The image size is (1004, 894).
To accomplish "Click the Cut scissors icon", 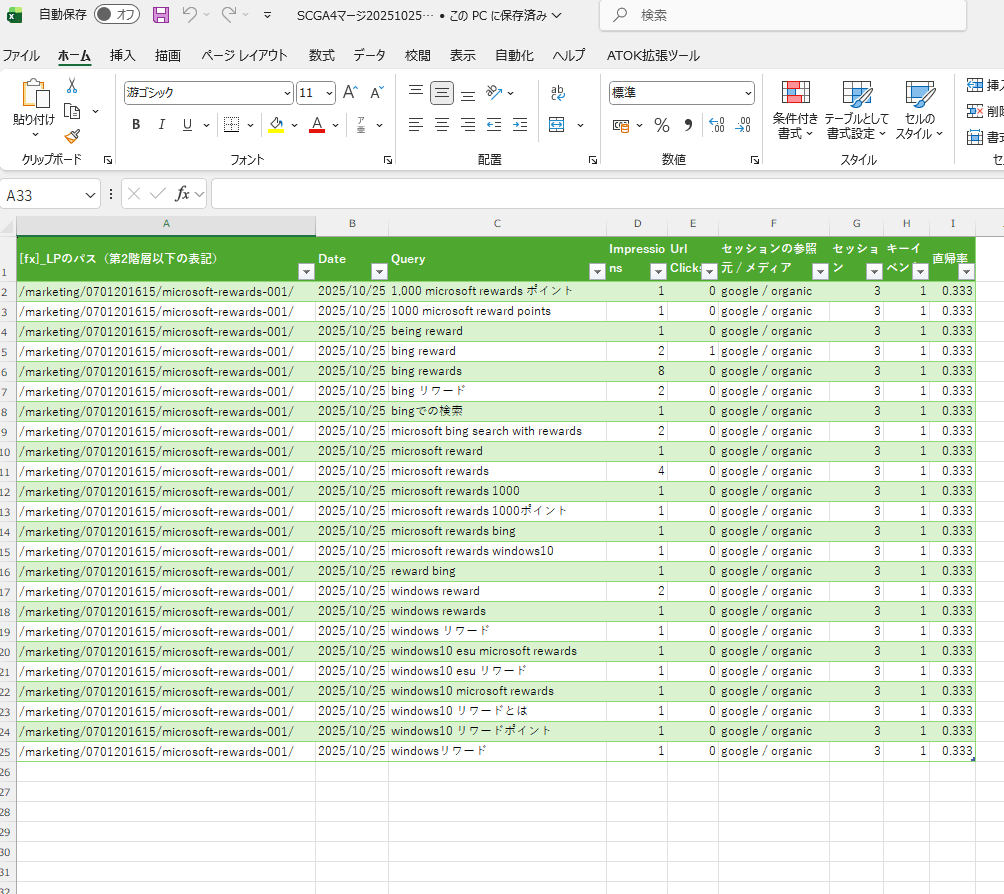I will (x=72, y=87).
